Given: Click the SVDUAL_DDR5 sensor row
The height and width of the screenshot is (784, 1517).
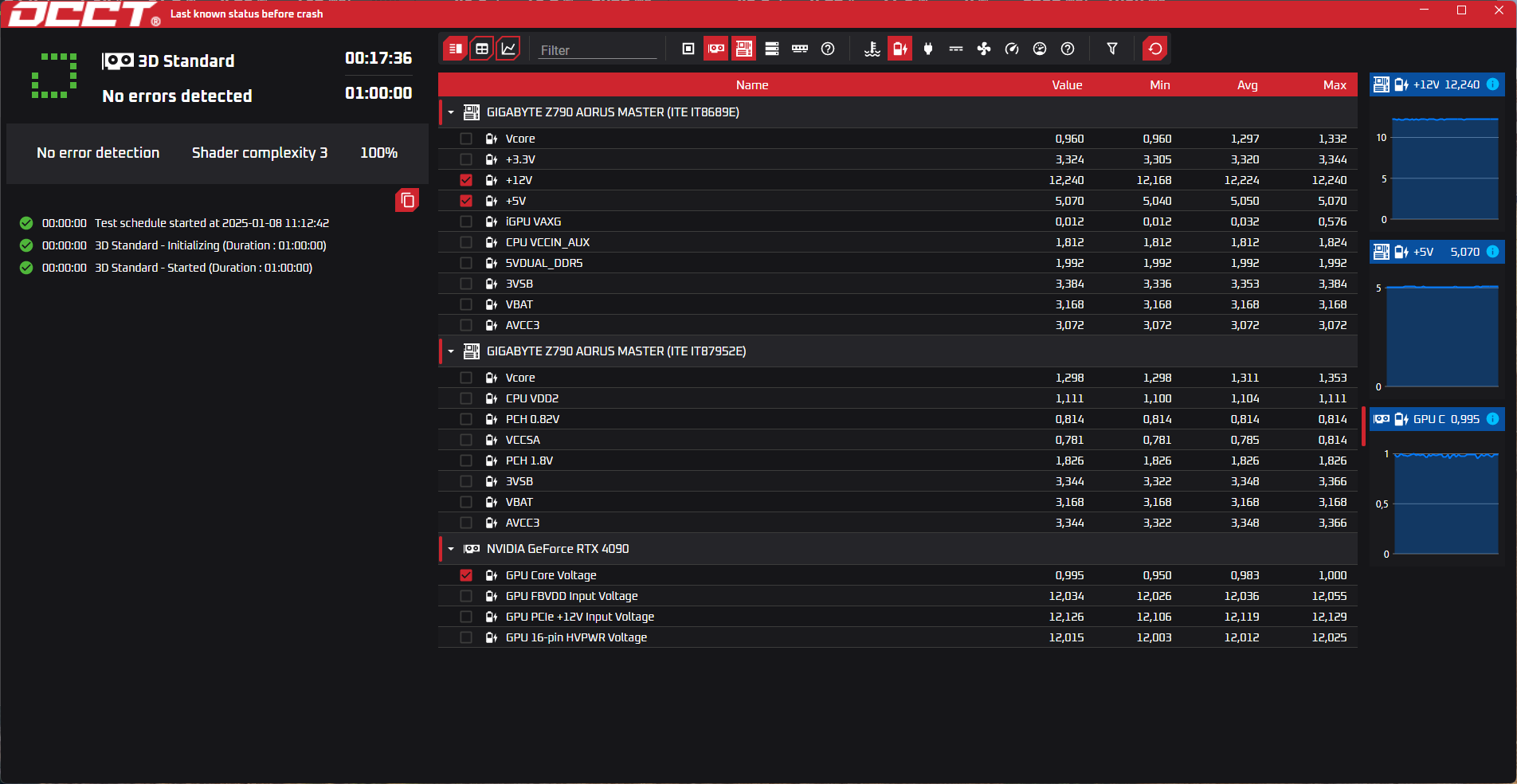Looking at the screenshot, I should 898,263.
